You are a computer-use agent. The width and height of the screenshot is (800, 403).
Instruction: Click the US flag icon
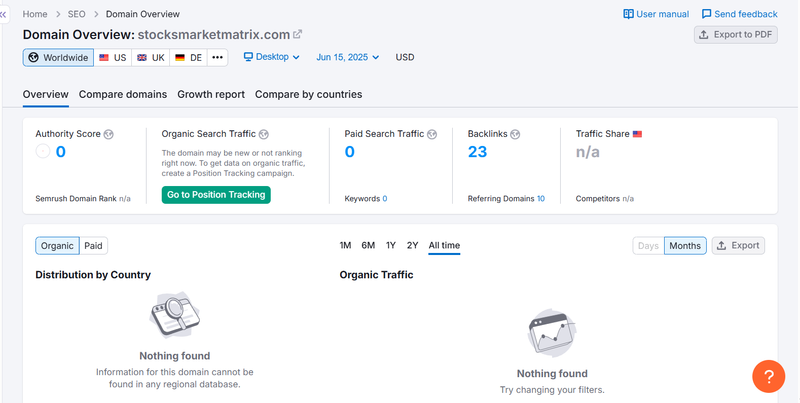104,58
